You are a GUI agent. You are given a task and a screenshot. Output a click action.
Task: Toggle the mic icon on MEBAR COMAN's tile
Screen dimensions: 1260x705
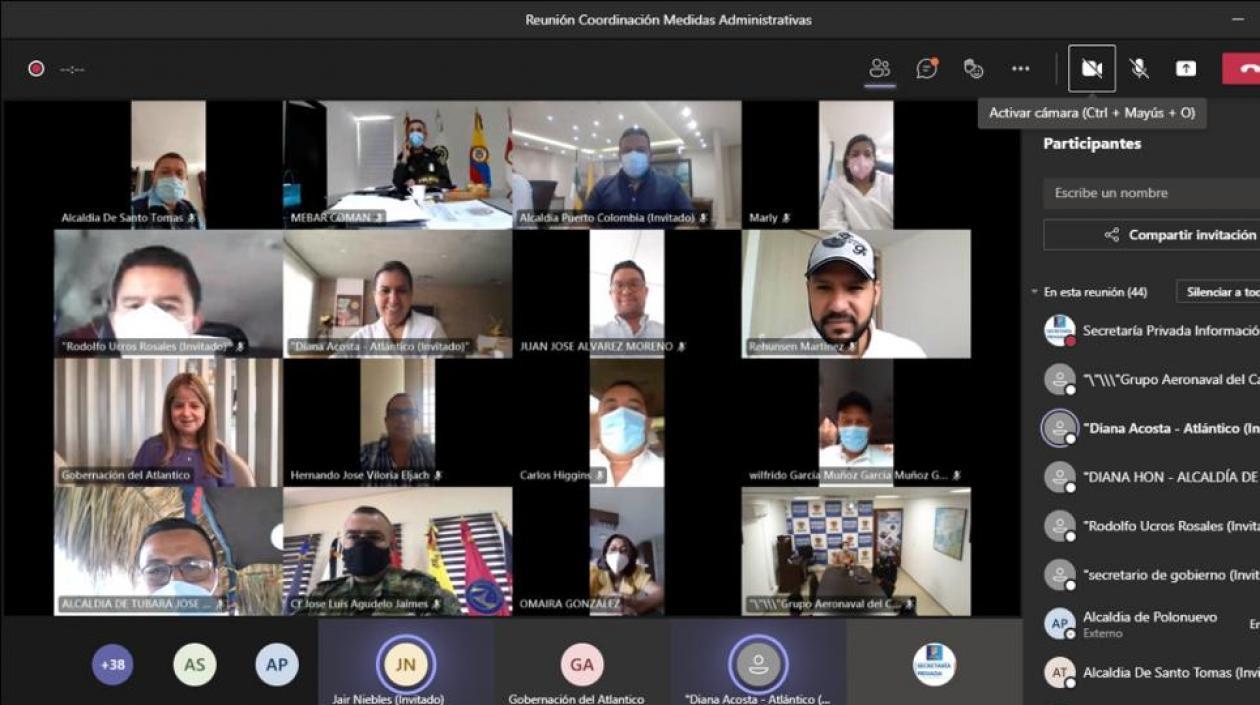(381, 218)
